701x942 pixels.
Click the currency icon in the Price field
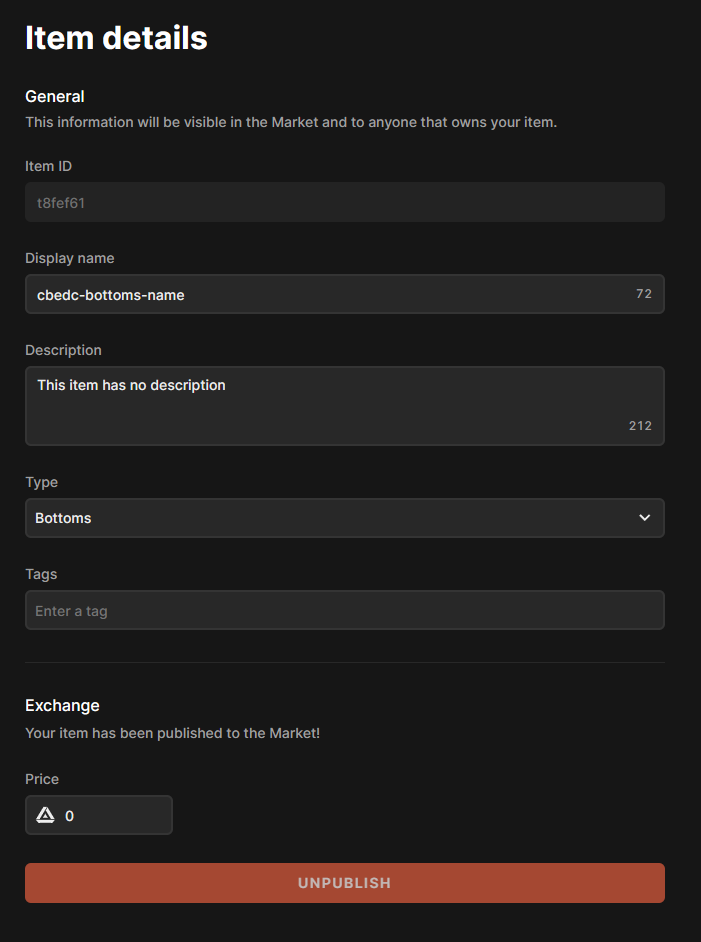[45, 816]
